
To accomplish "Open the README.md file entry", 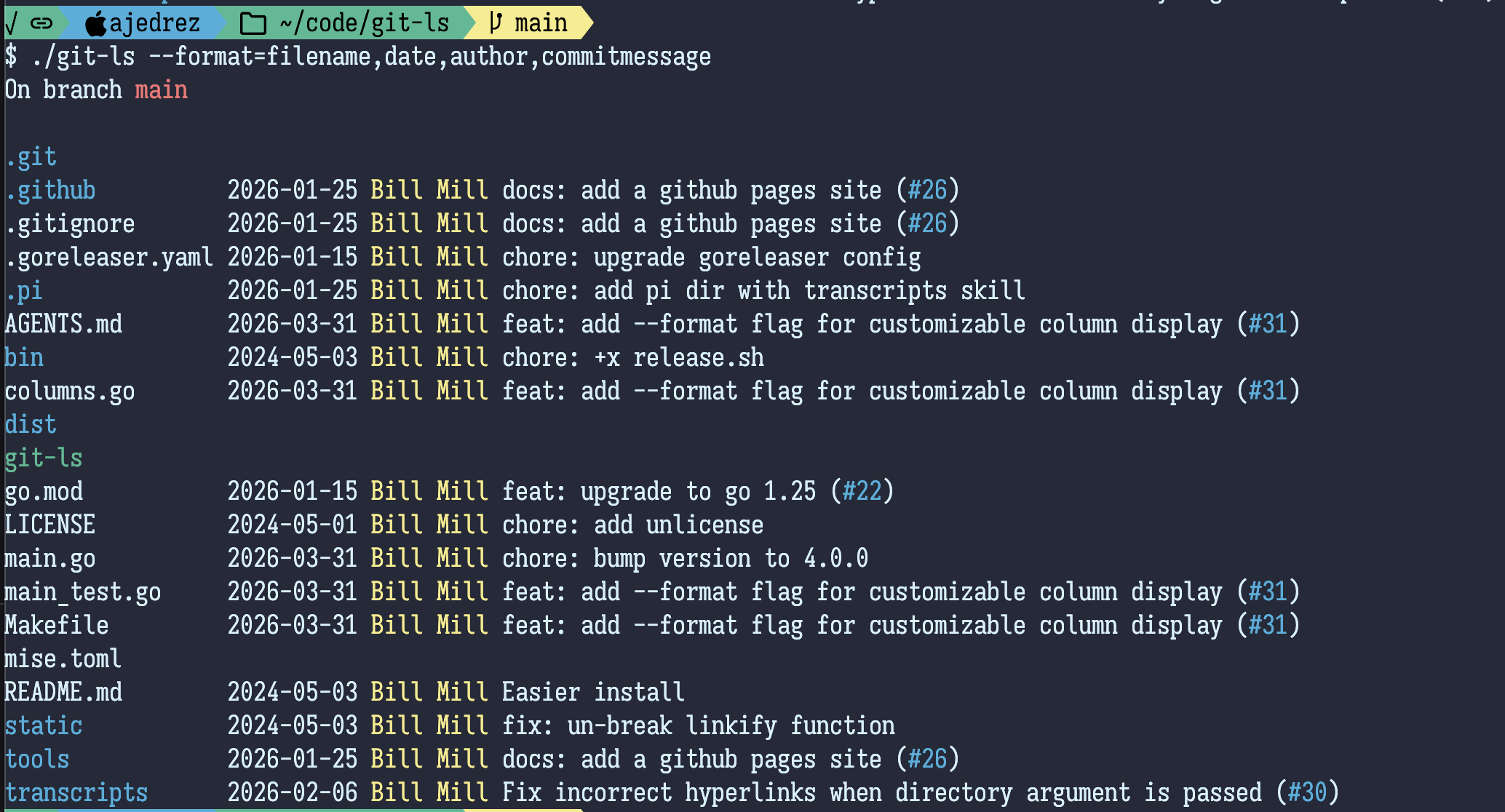I will point(63,693).
